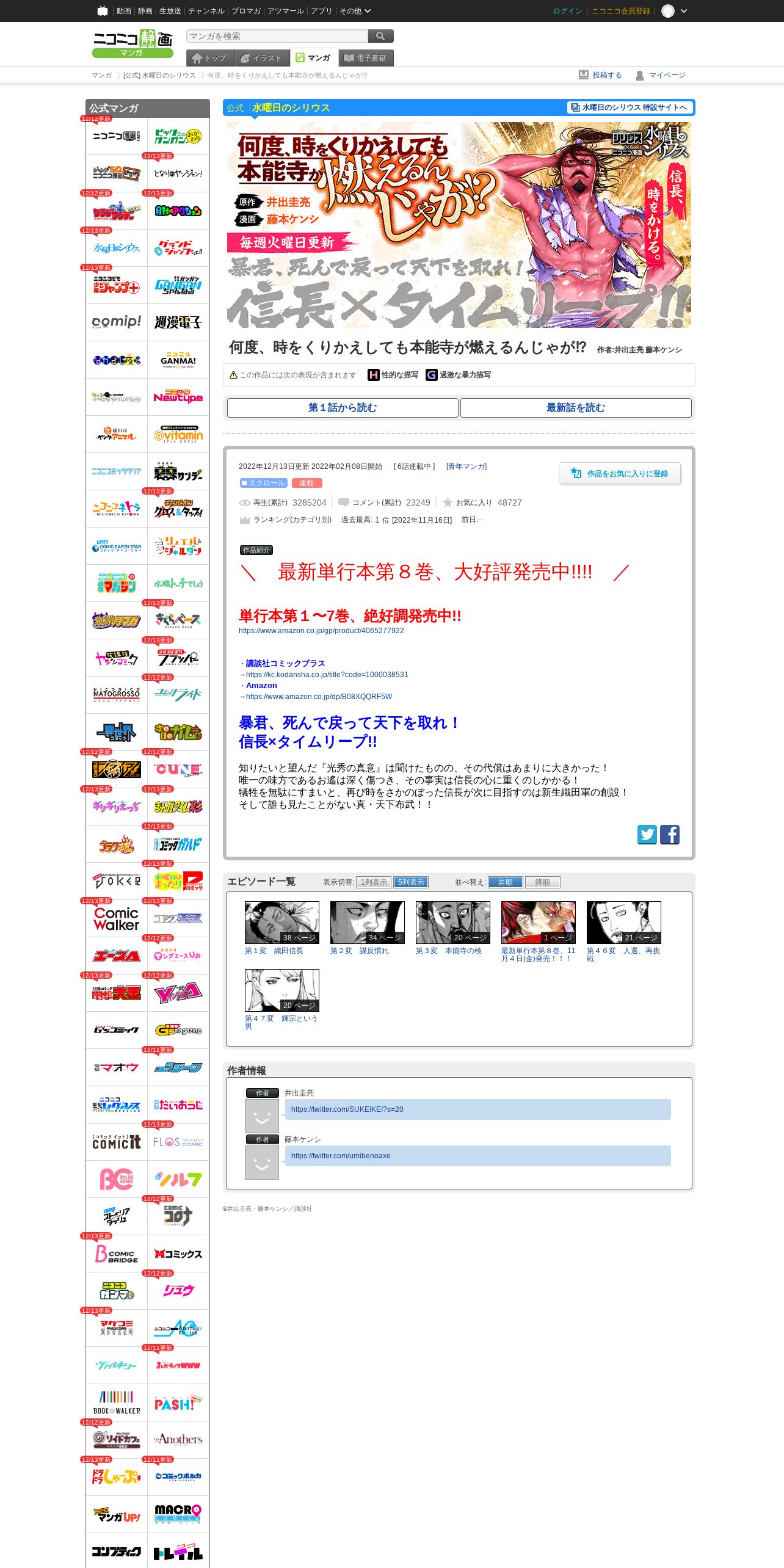This screenshot has height=1568, width=784.
Task: Open episode thumbnail 第46変 人選、再挑戦
Action: coord(624,922)
